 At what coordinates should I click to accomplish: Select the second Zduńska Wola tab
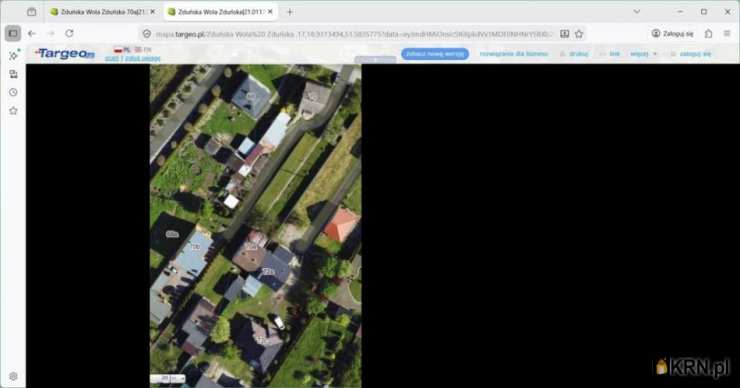[x=221, y=12]
